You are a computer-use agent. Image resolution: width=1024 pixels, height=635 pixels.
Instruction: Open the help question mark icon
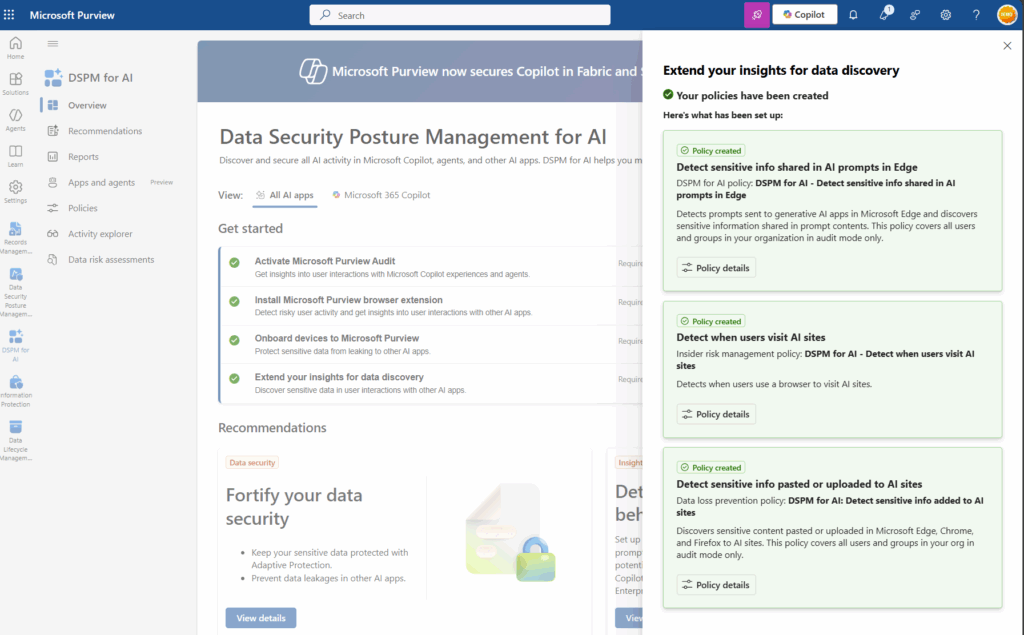976,14
